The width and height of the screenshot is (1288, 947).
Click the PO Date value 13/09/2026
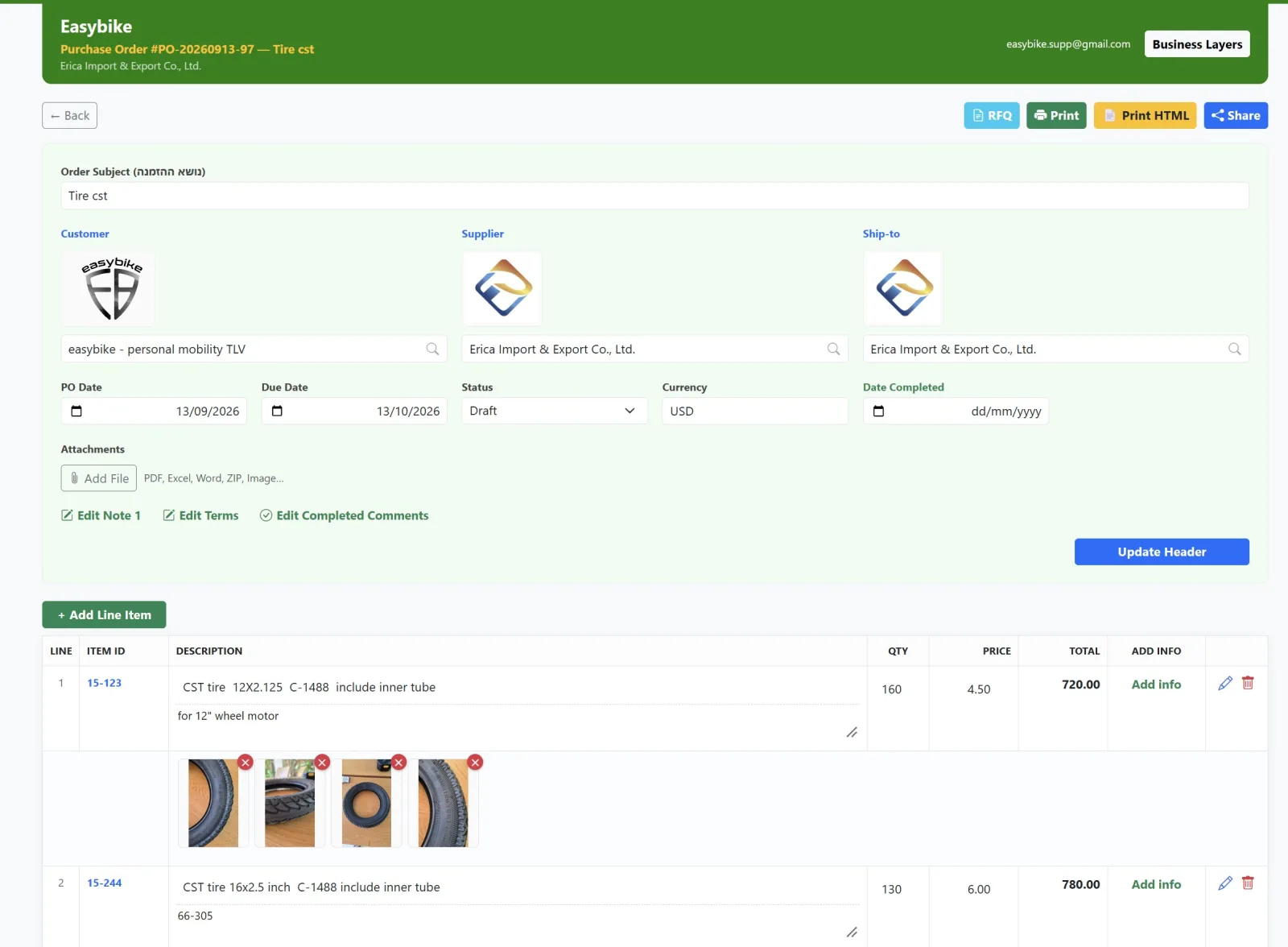[208, 411]
